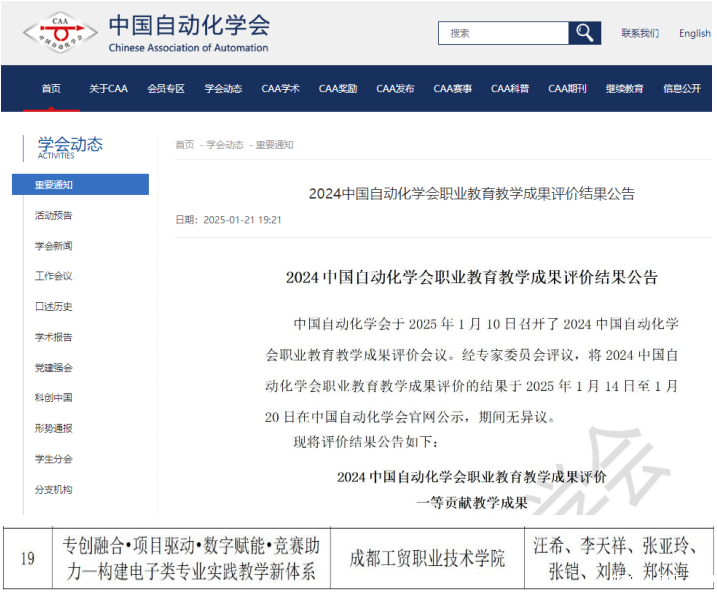Switch language with the English link
The height and width of the screenshot is (594, 717).
click(x=695, y=33)
